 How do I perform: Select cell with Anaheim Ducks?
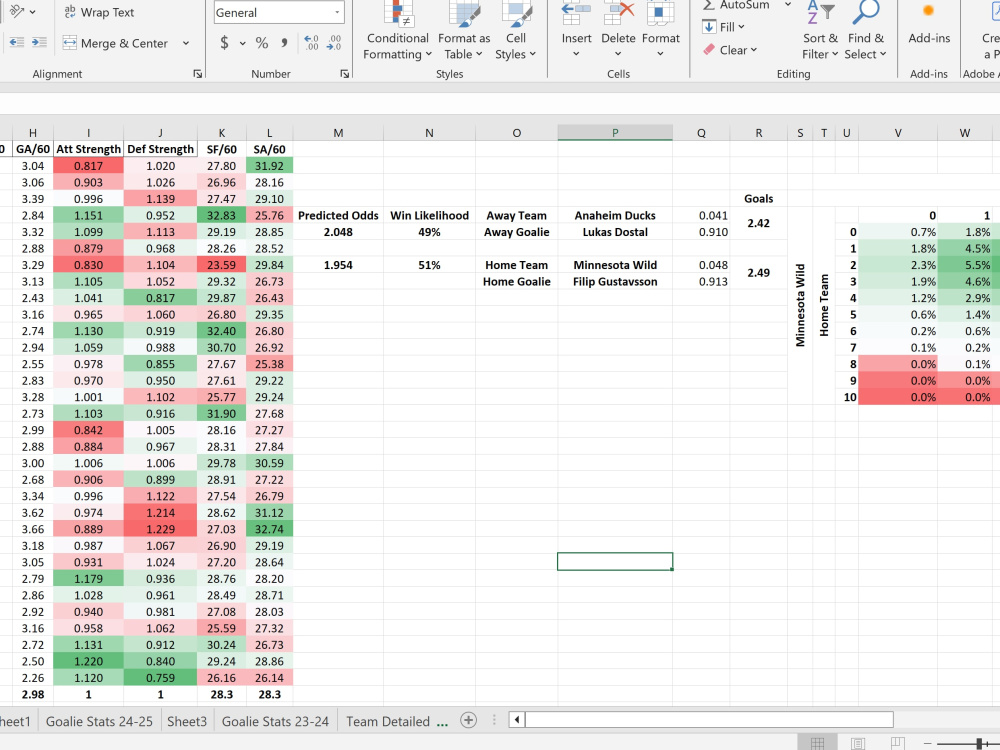(x=615, y=216)
